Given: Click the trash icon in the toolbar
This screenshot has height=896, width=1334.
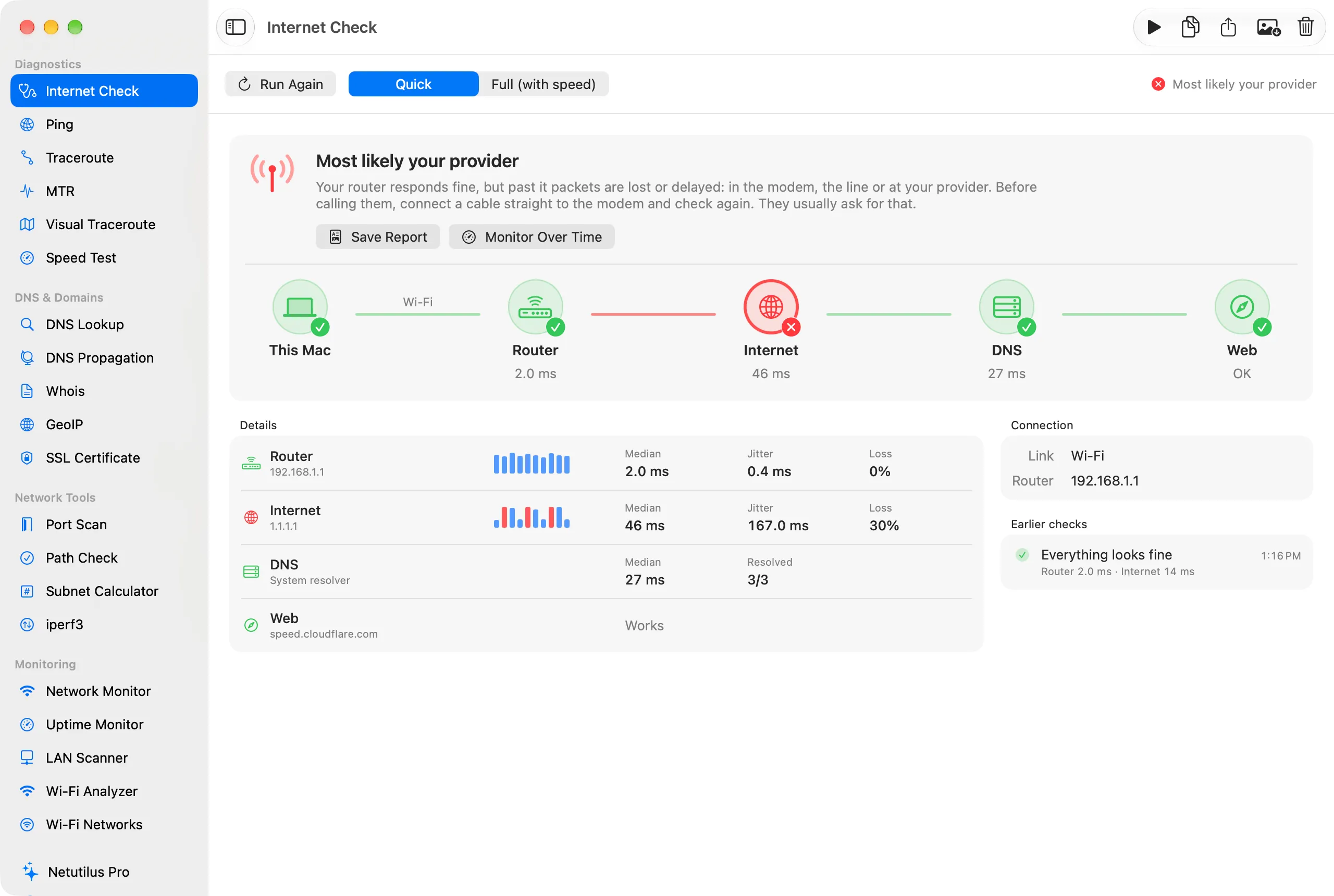Looking at the screenshot, I should (1306, 27).
